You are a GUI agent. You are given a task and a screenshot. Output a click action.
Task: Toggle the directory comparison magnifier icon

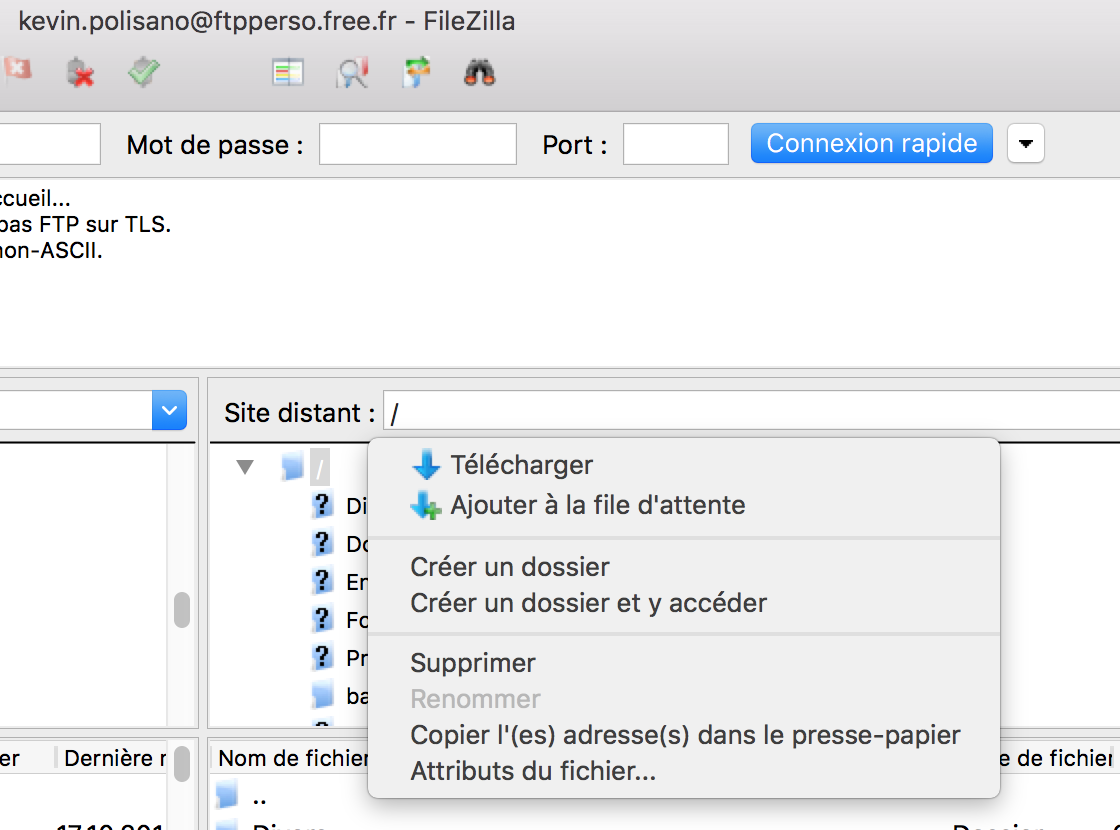coord(352,72)
